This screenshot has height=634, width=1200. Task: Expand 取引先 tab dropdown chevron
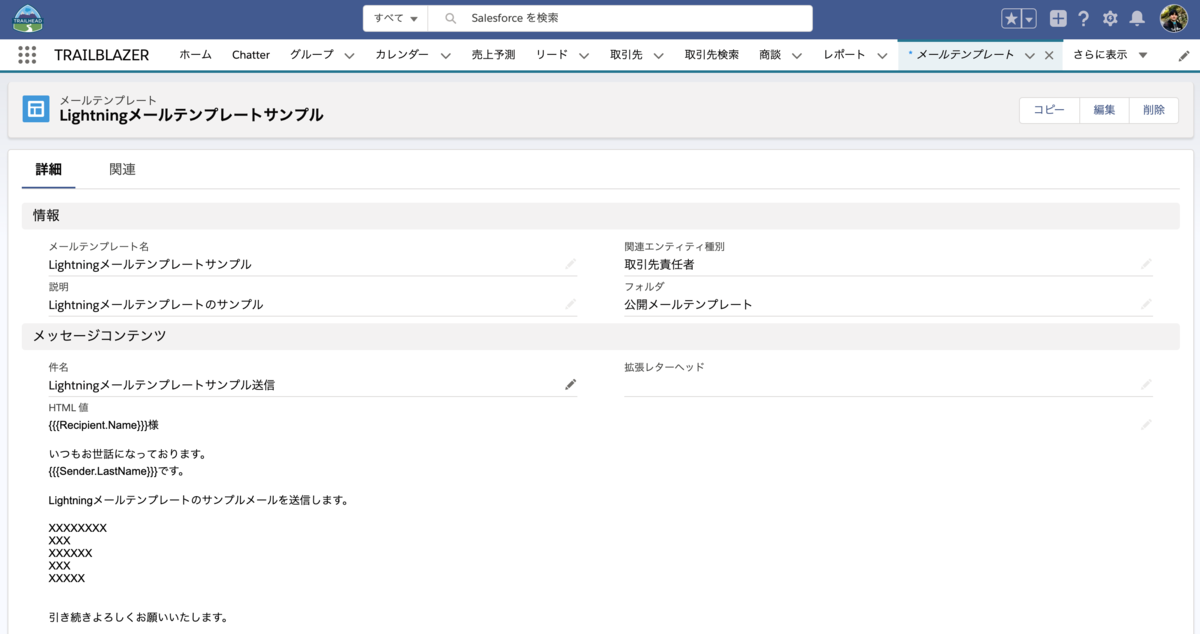[659, 56]
